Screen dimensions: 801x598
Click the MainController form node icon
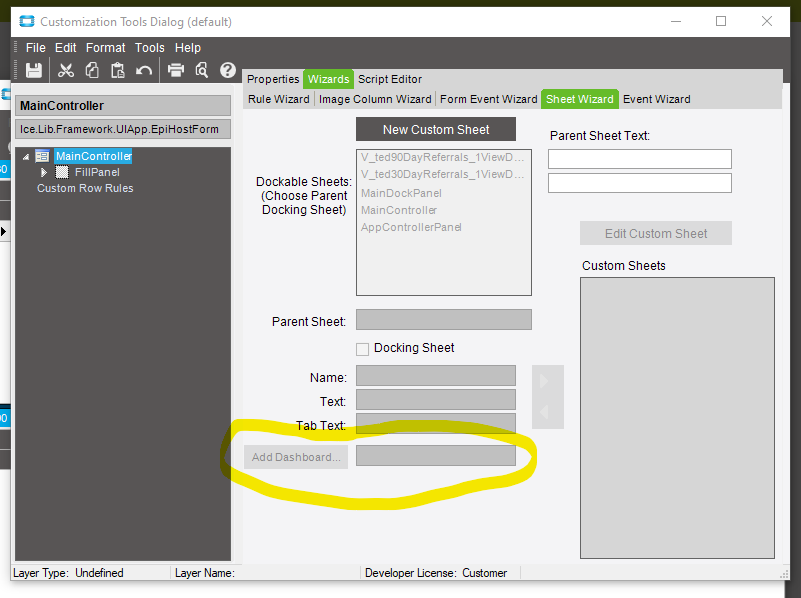coord(42,156)
